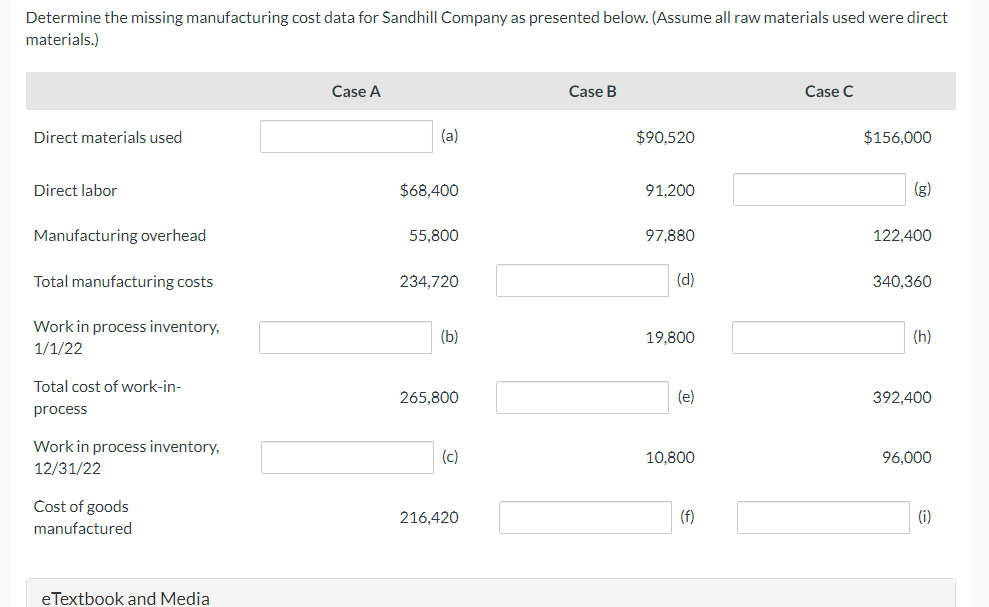The height and width of the screenshot is (607, 989).
Task: Click input field (i) for Cost of goods manufactured
Action: [x=822, y=517]
